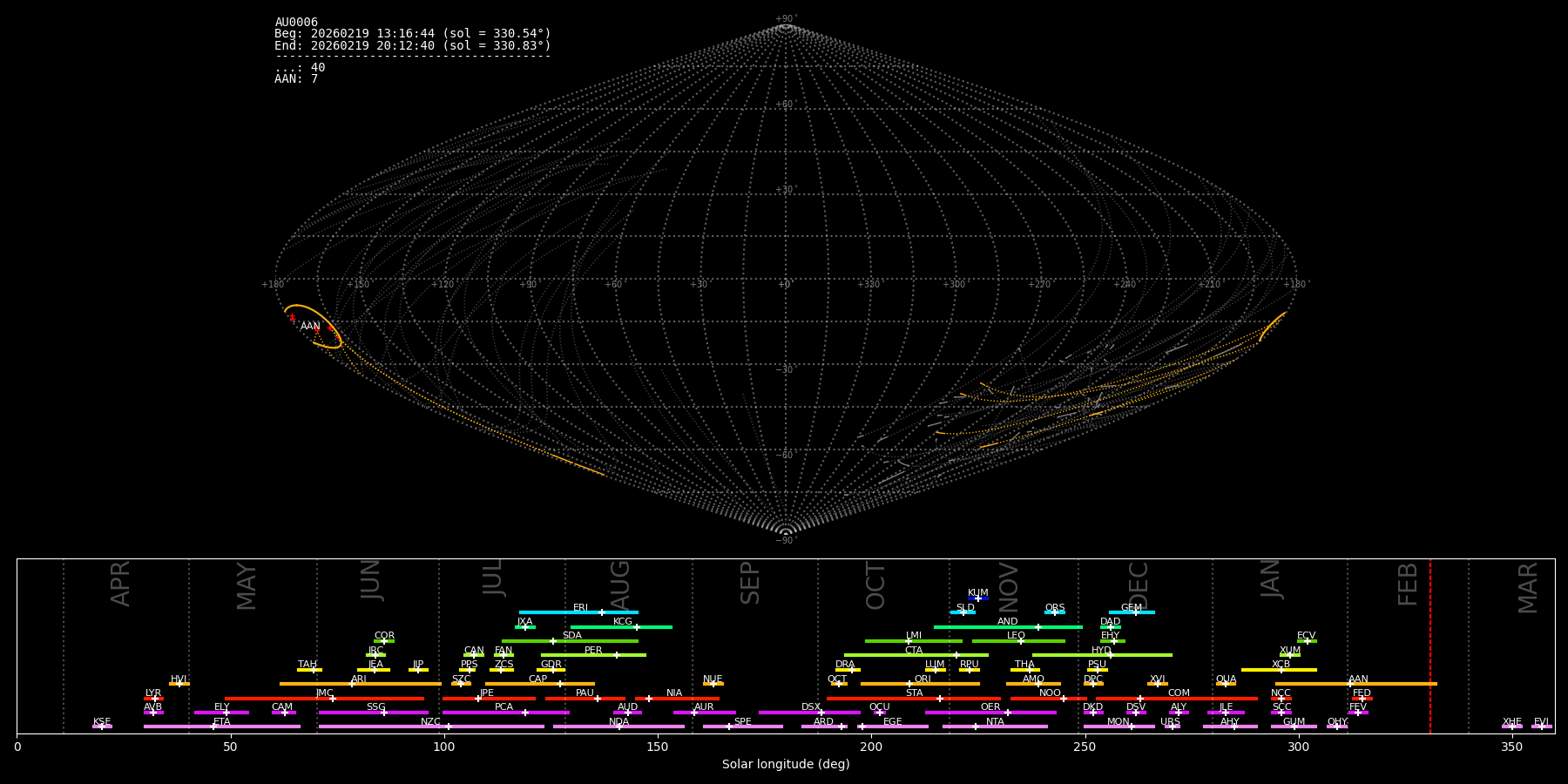Select the AND shower label
1568x784 pixels.
1008,622
